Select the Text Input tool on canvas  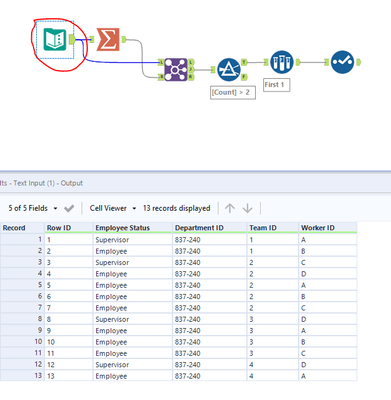pyautogui.click(x=55, y=39)
